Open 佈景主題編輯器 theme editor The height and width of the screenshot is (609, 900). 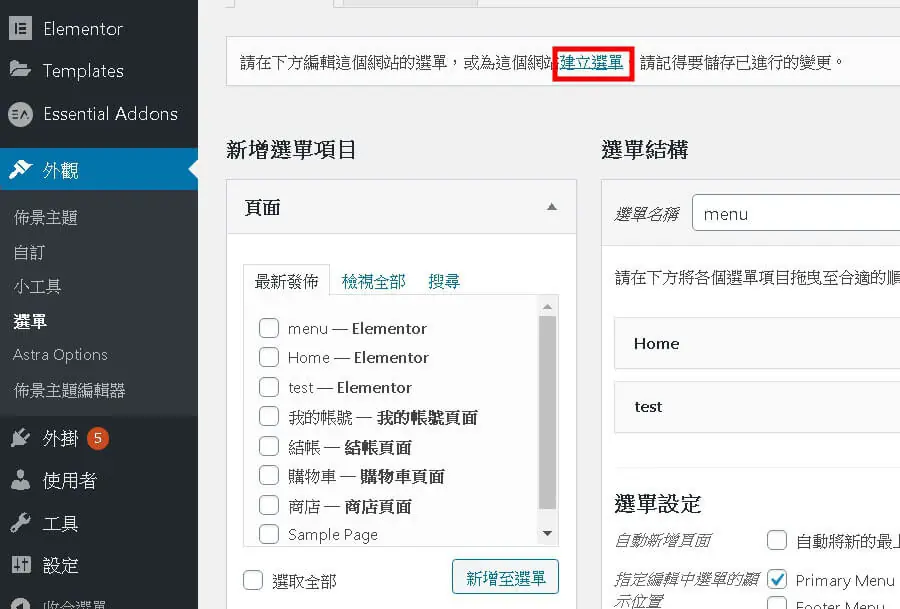pos(69,390)
